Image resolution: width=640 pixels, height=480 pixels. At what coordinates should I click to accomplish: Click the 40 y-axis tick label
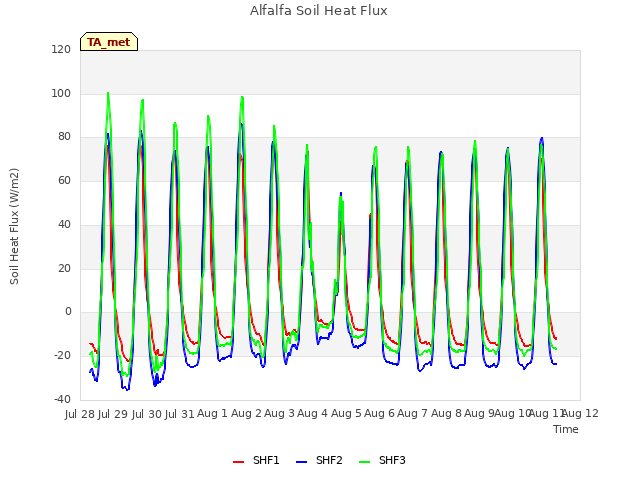[64, 224]
